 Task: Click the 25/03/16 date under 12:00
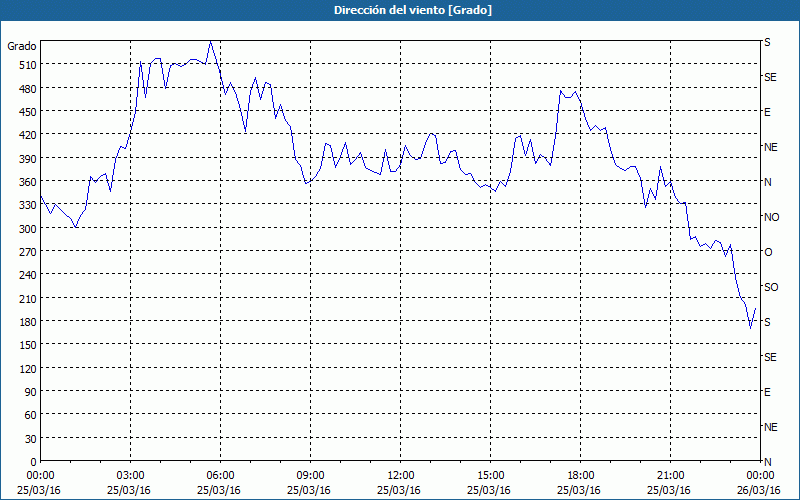click(399, 490)
